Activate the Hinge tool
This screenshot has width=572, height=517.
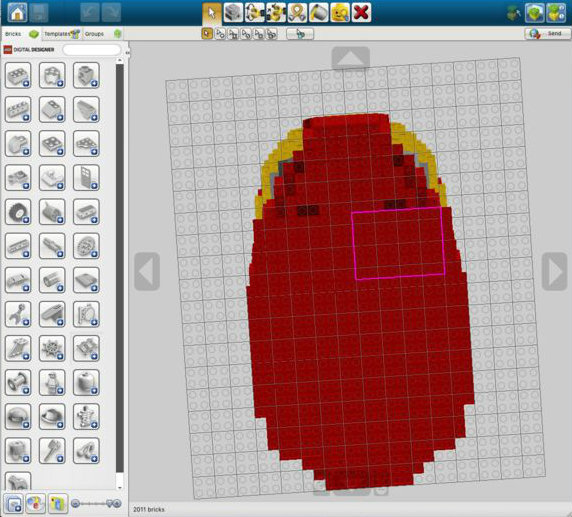click(255, 13)
